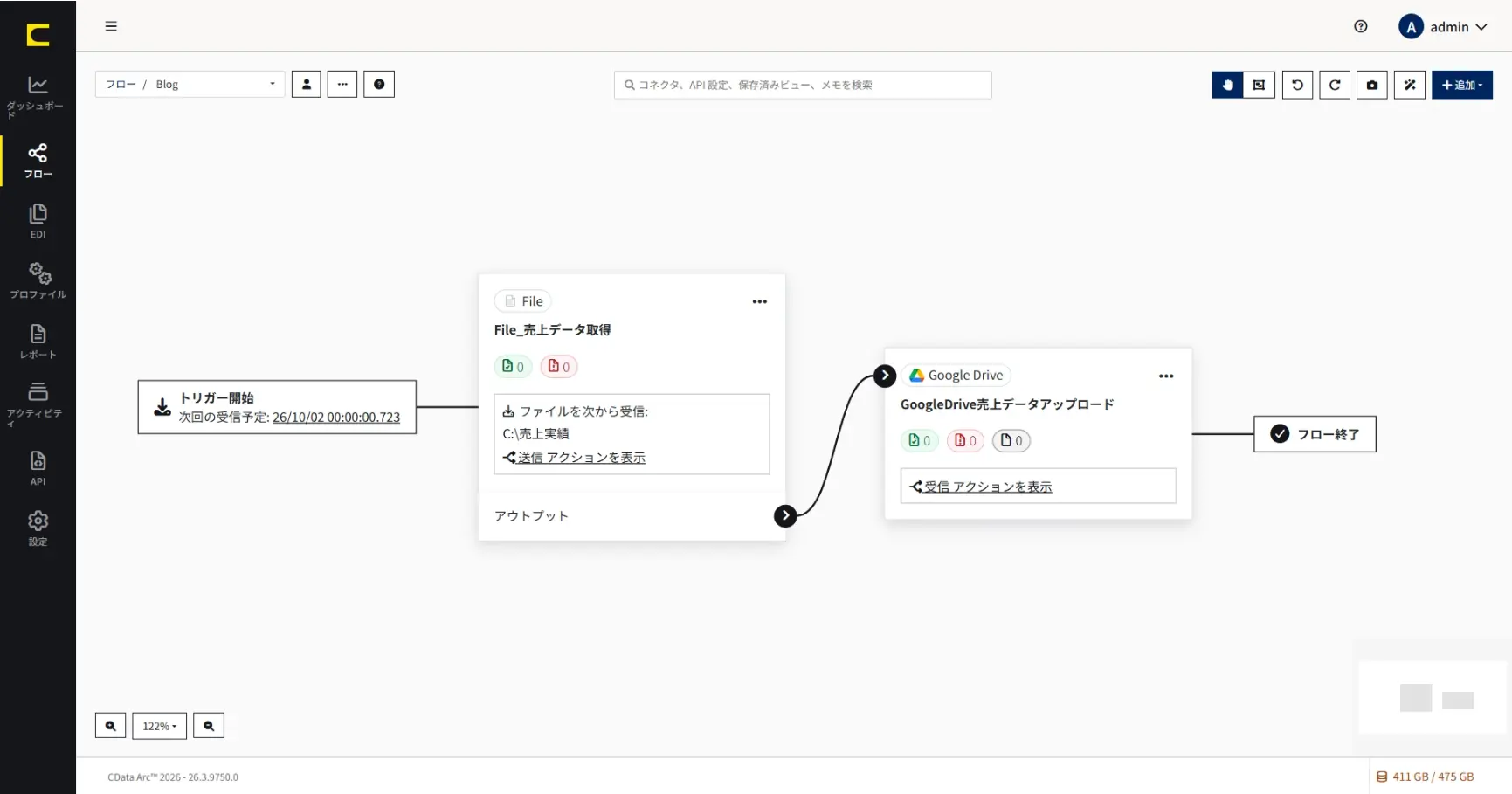Go to ダッシュボード in the sidebar
Image resolution: width=1512 pixels, height=794 pixels.
pos(38,97)
